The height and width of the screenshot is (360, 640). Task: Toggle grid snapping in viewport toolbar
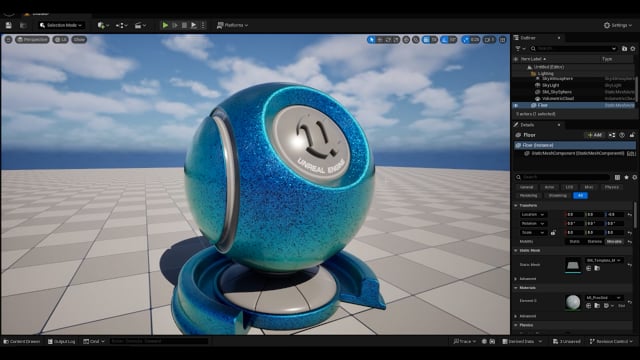[x=426, y=40]
